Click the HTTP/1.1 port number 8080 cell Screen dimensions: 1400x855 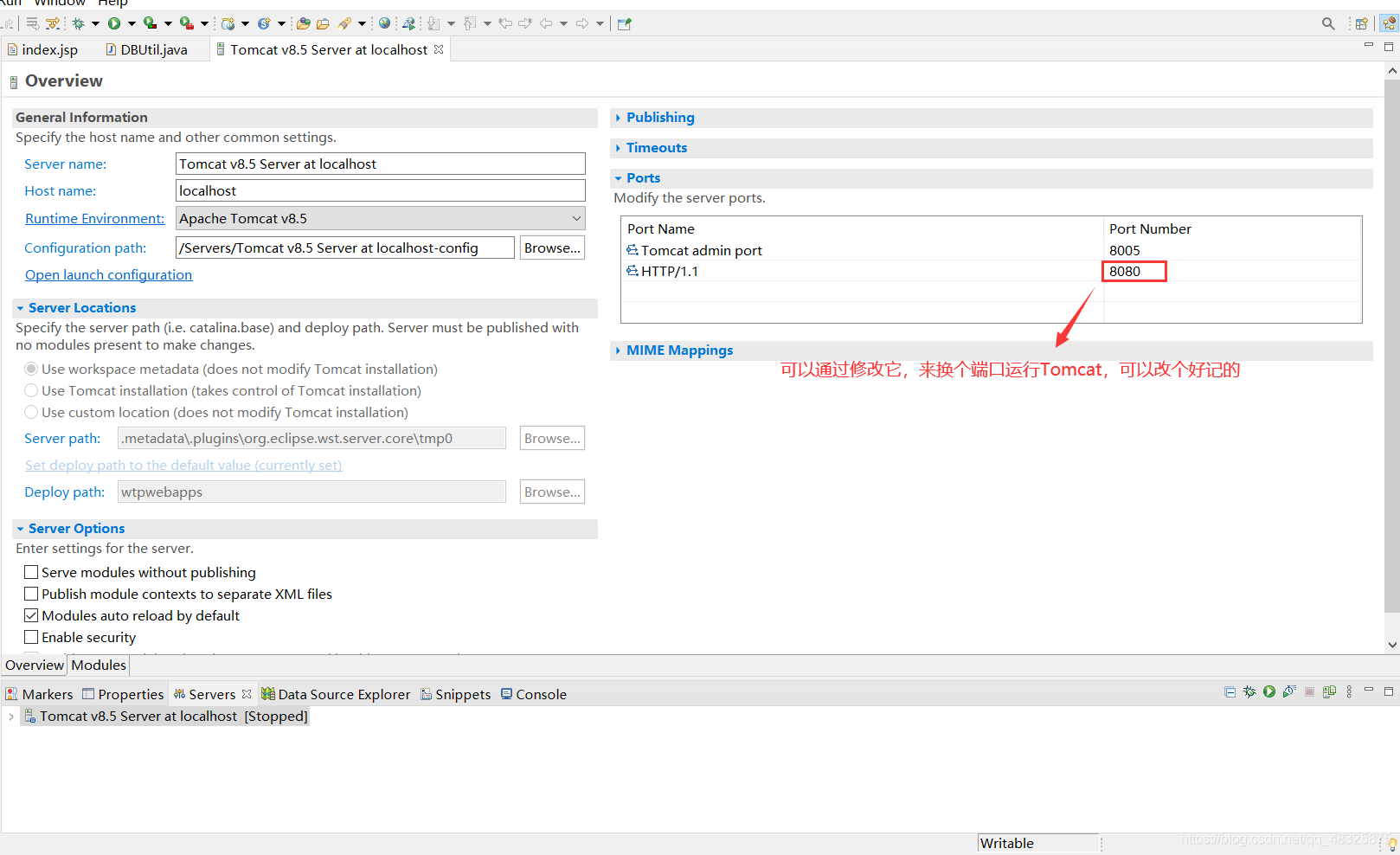tap(1133, 271)
